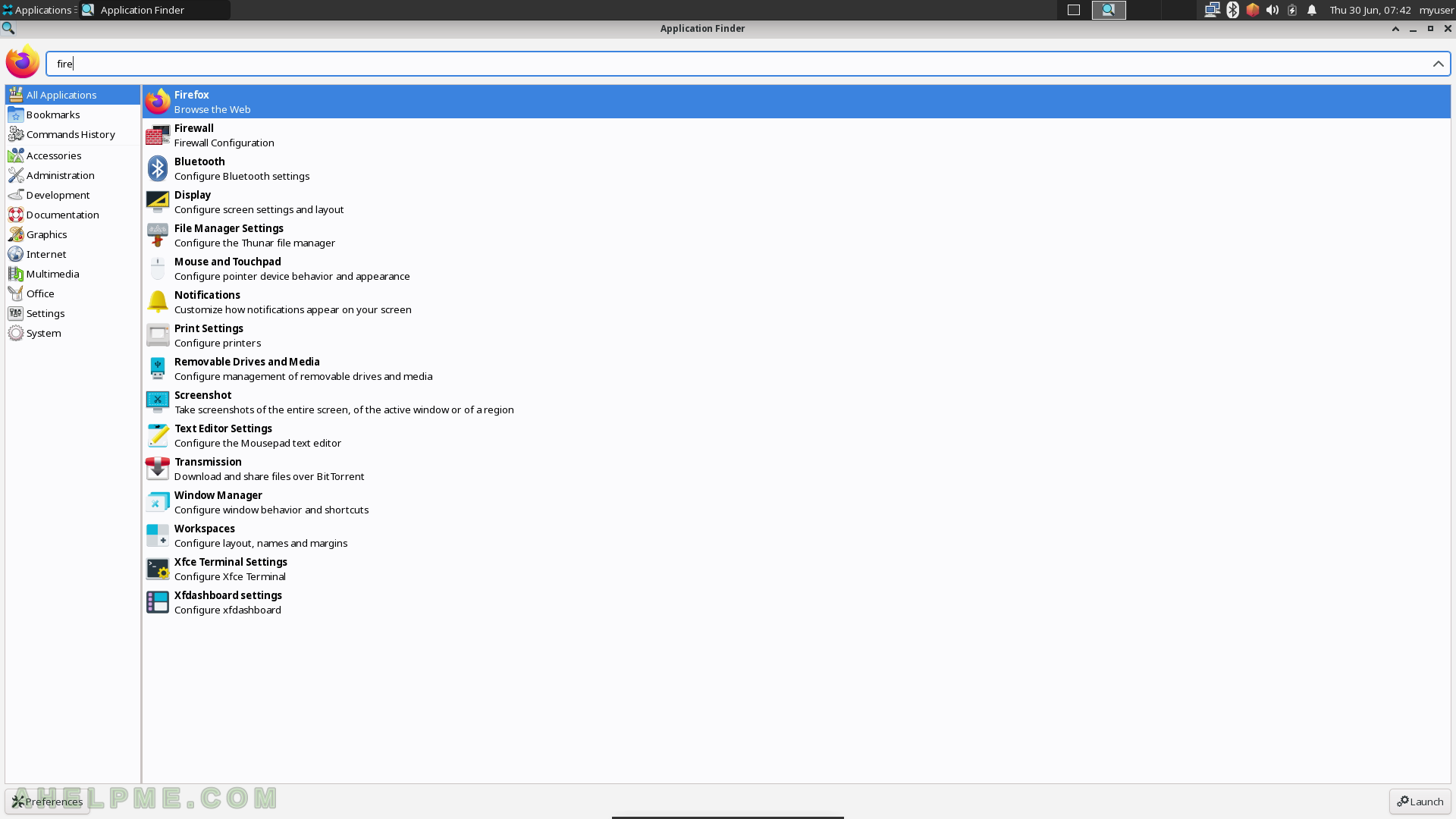Filter by the Office category
The height and width of the screenshot is (819, 1456).
coord(73,293)
